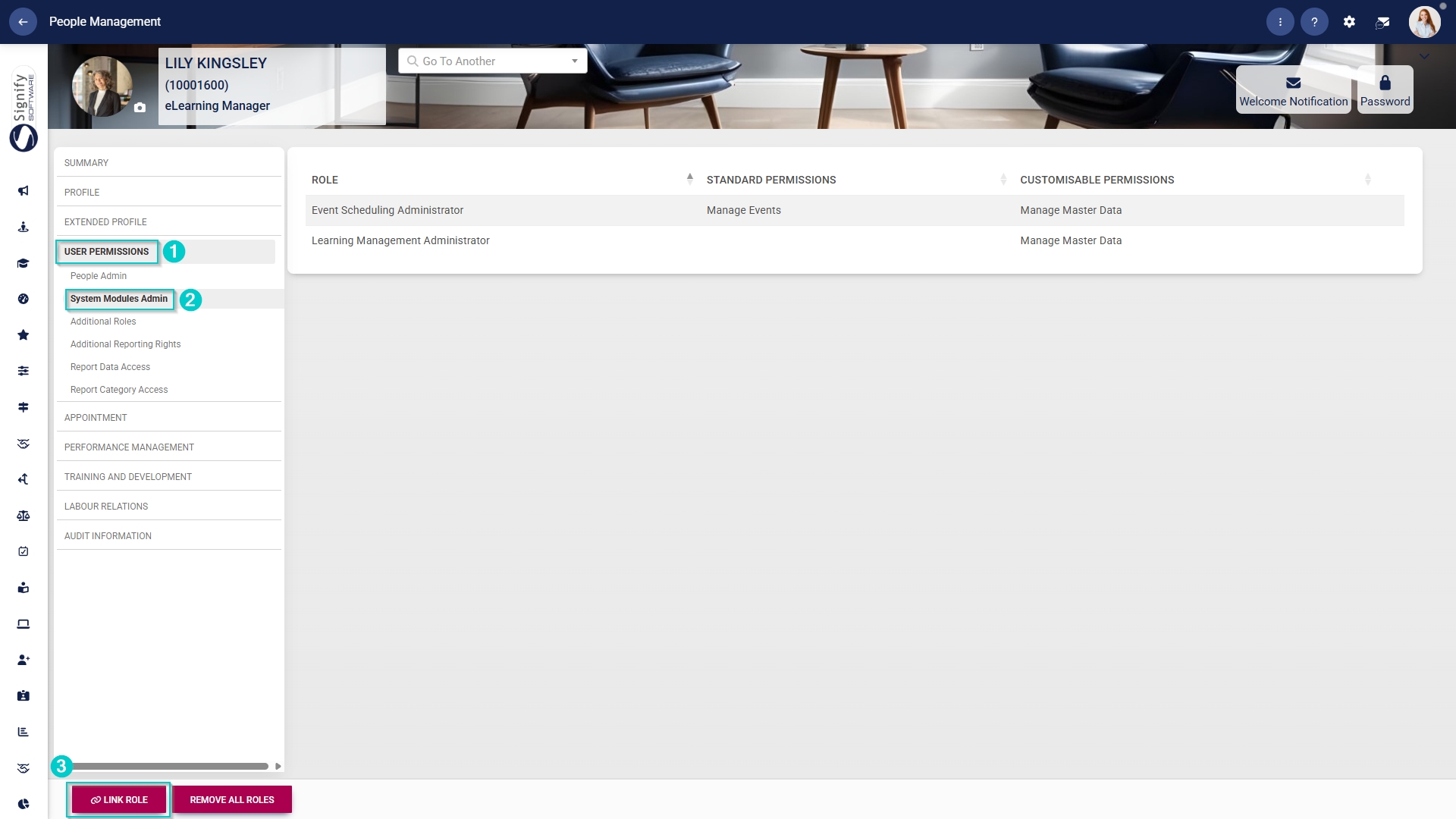Sort table by Standard Permissions column arrows
Image resolution: width=1456 pixels, height=819 pixels.
[x=1003, y=179]
